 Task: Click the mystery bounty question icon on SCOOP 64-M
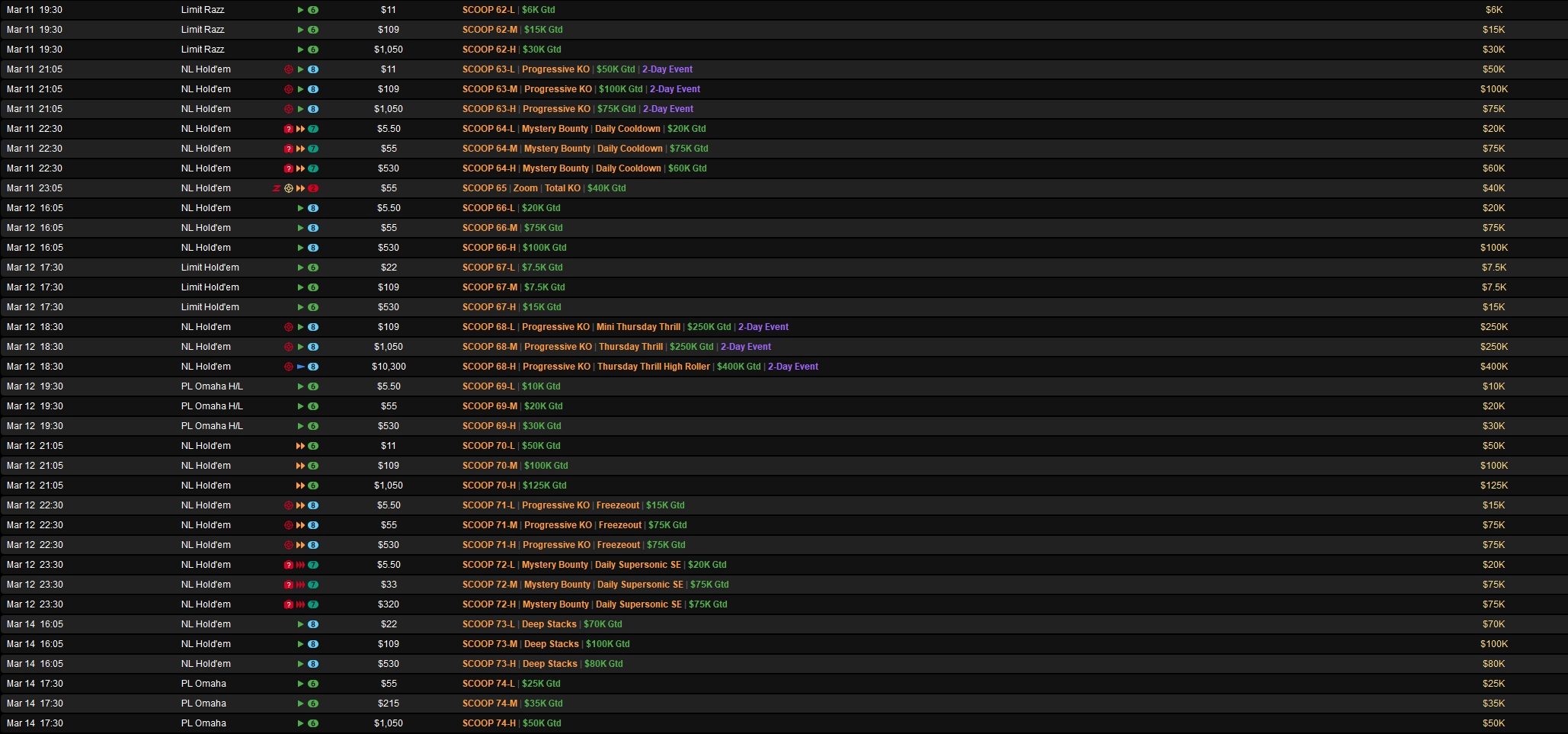pyautogui.click(x=289, y=149)
